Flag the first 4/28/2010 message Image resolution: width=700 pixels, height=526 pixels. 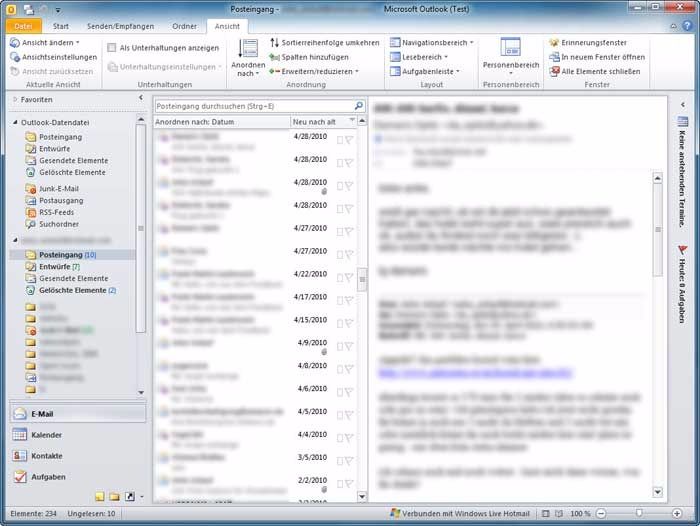pos(349,140)
